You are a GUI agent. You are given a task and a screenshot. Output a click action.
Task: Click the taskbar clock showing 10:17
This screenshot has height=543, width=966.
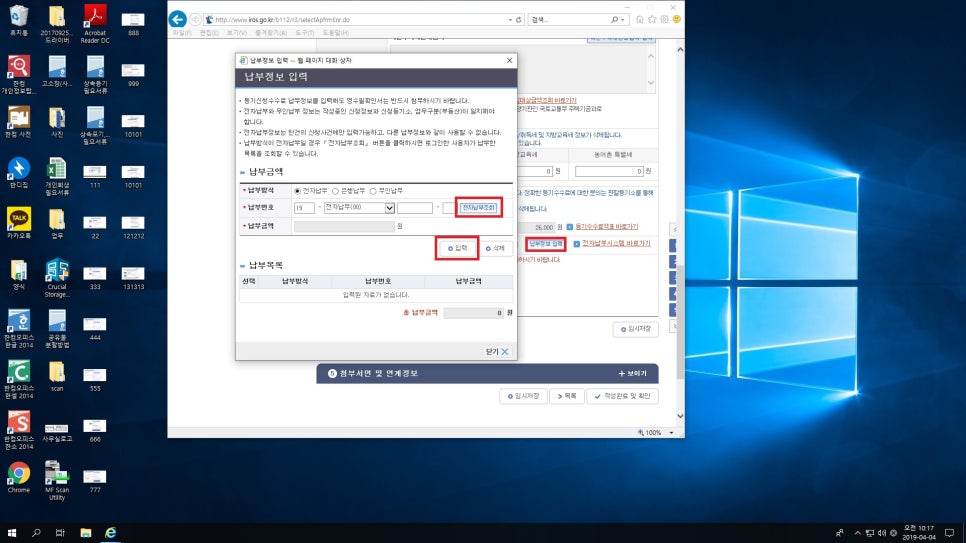pyautogui.click(x=919, y=533)
